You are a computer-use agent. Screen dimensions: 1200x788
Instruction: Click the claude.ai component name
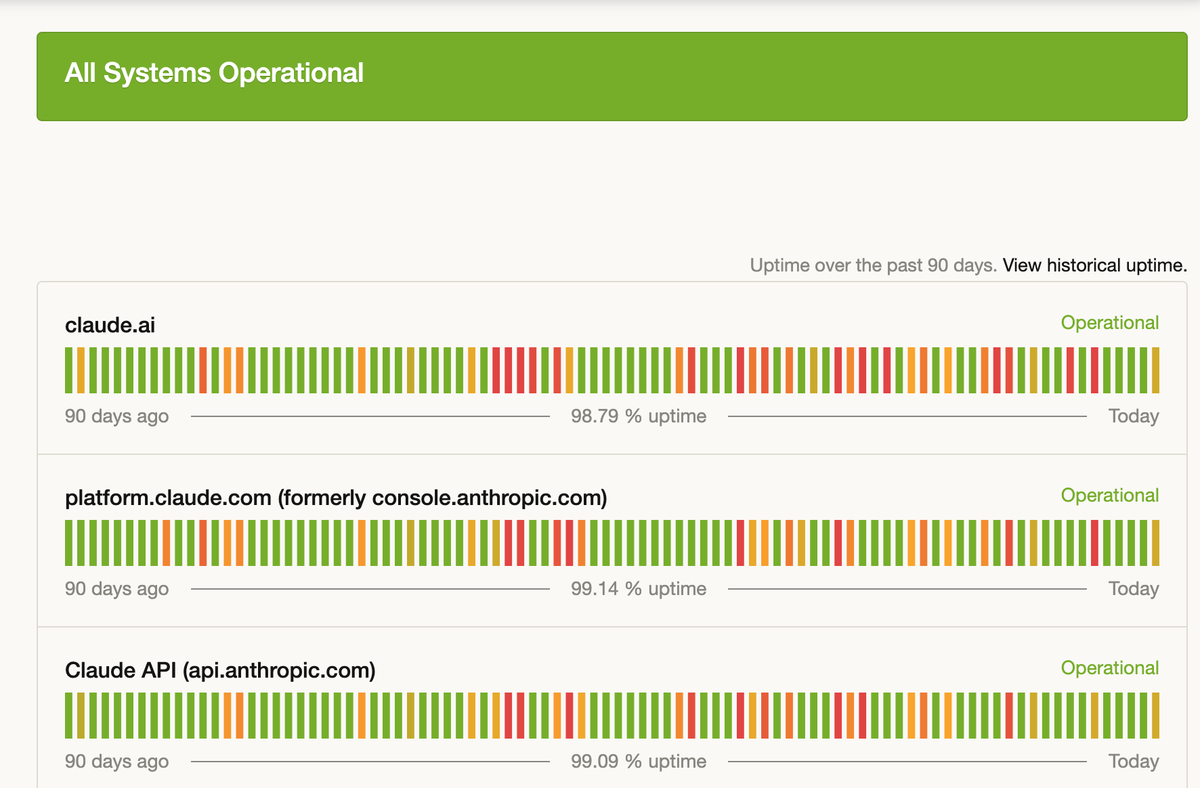tap(110, 325)
